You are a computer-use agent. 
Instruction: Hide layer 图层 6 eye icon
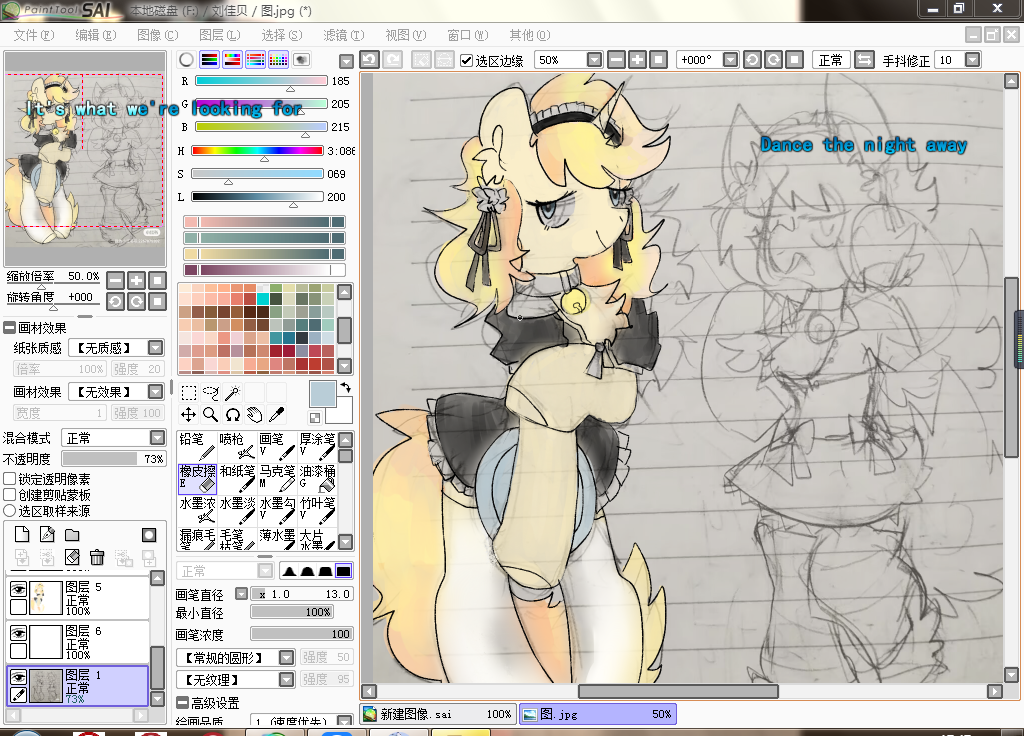tap(18, 633)
